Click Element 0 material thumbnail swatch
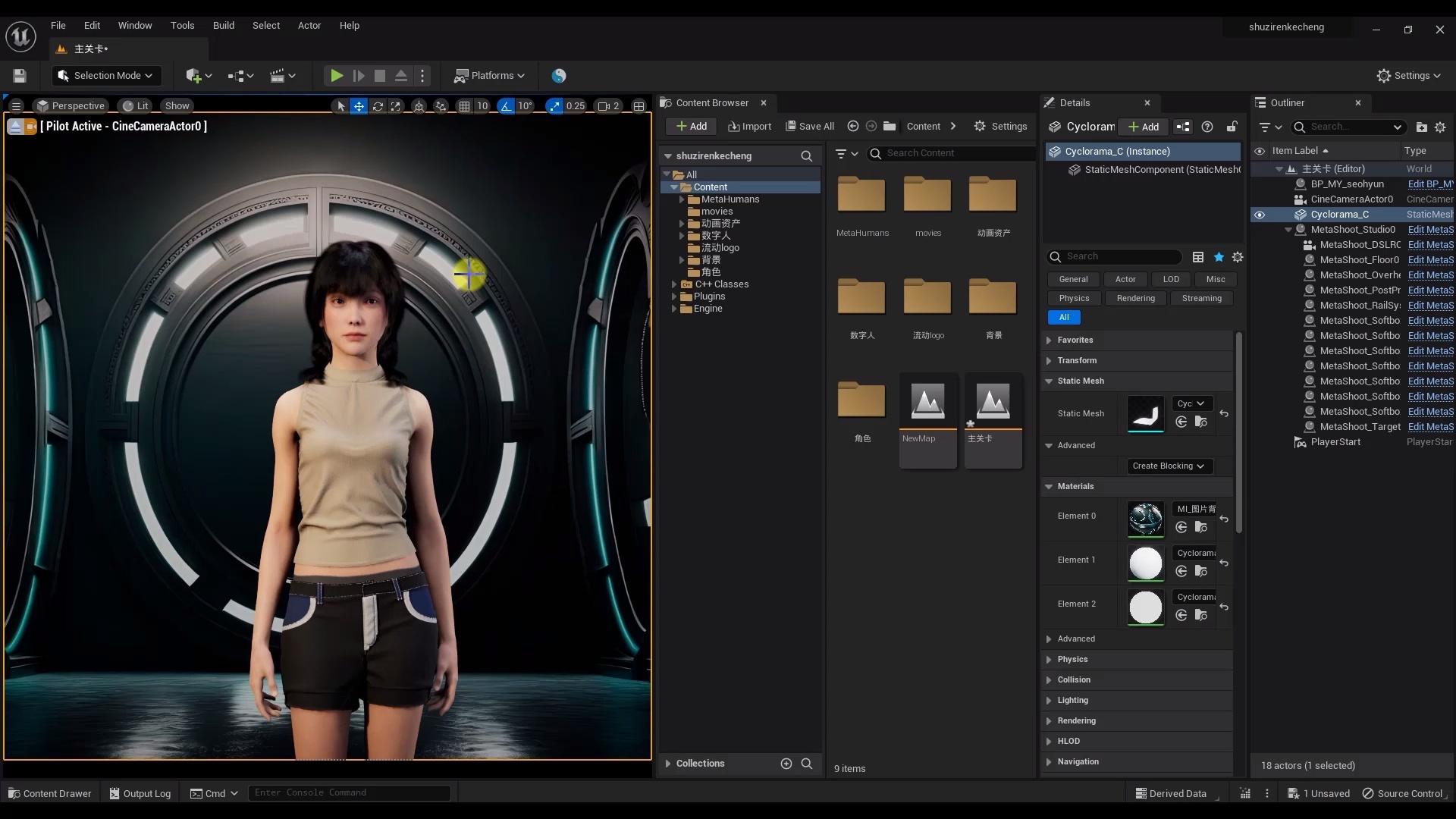This screenshot has height=819, width=1456. coord(1145,519)
